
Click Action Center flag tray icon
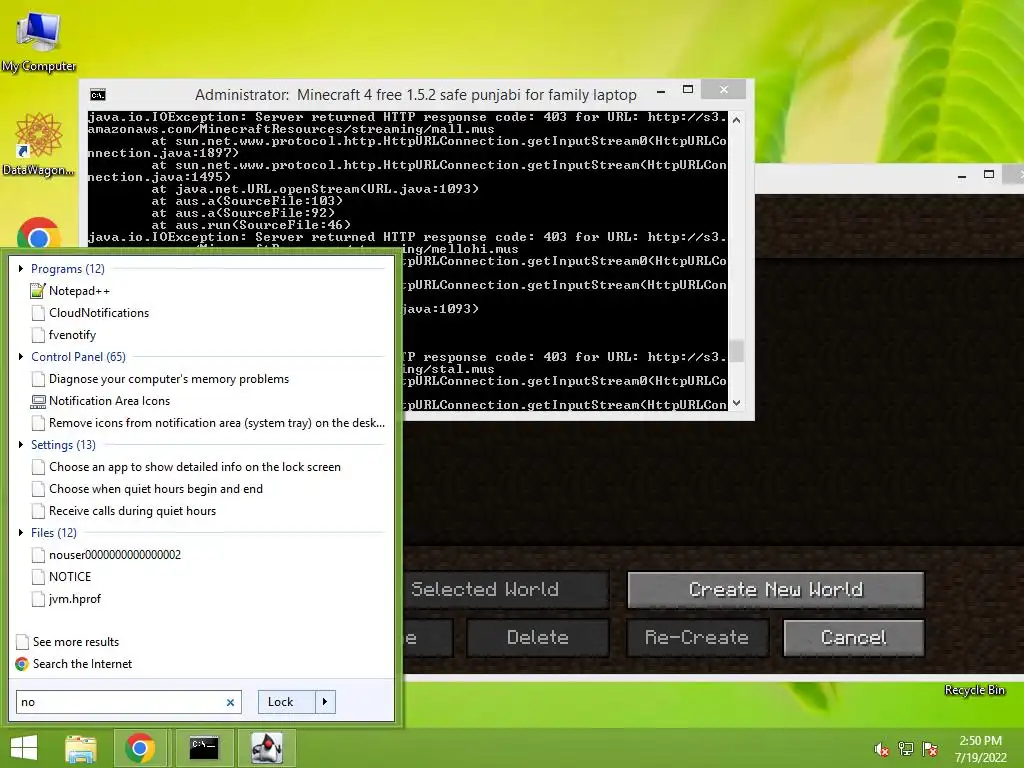tap(930, 749)
